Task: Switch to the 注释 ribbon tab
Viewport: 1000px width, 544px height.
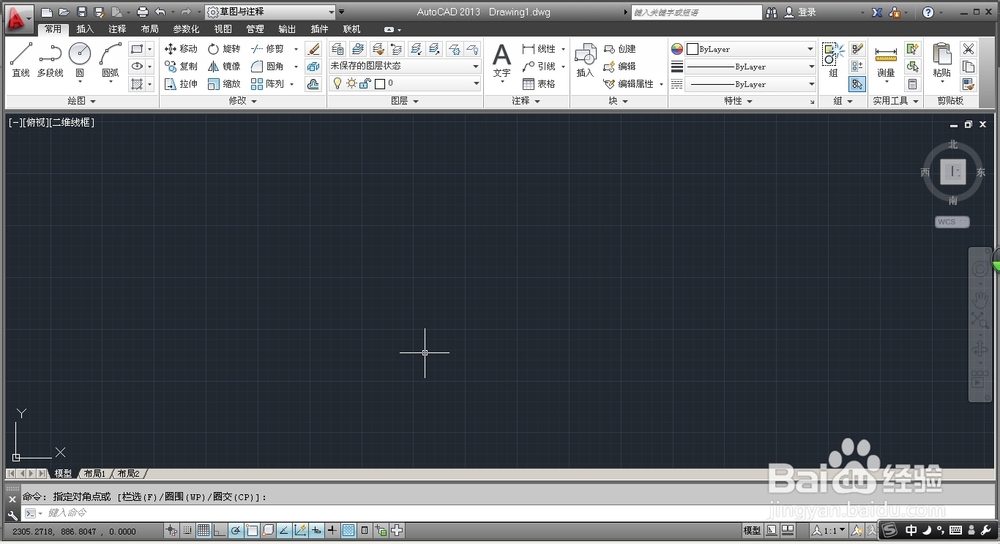Action: (117, 29)
